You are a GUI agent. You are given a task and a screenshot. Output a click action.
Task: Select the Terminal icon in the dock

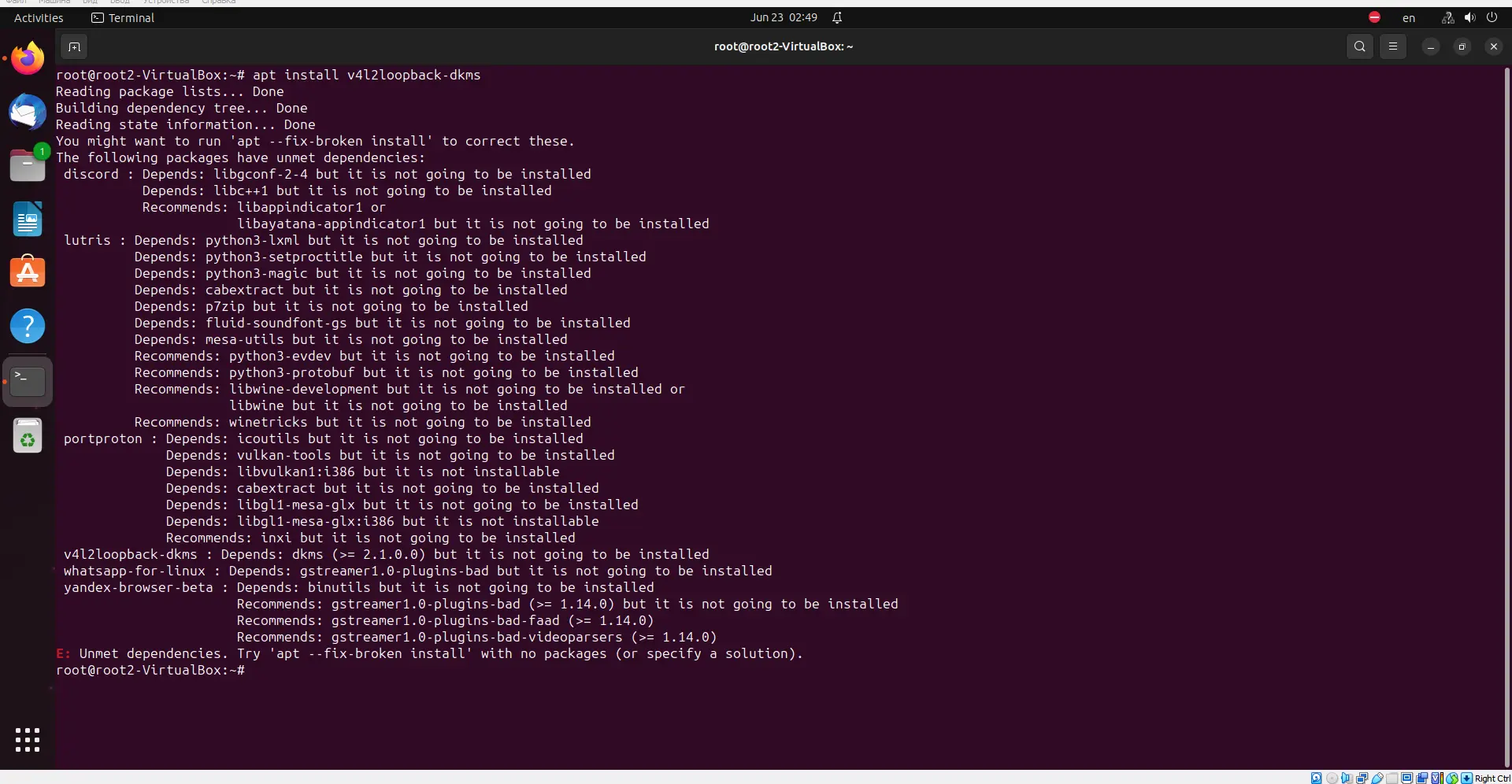[x=28, y=381]
